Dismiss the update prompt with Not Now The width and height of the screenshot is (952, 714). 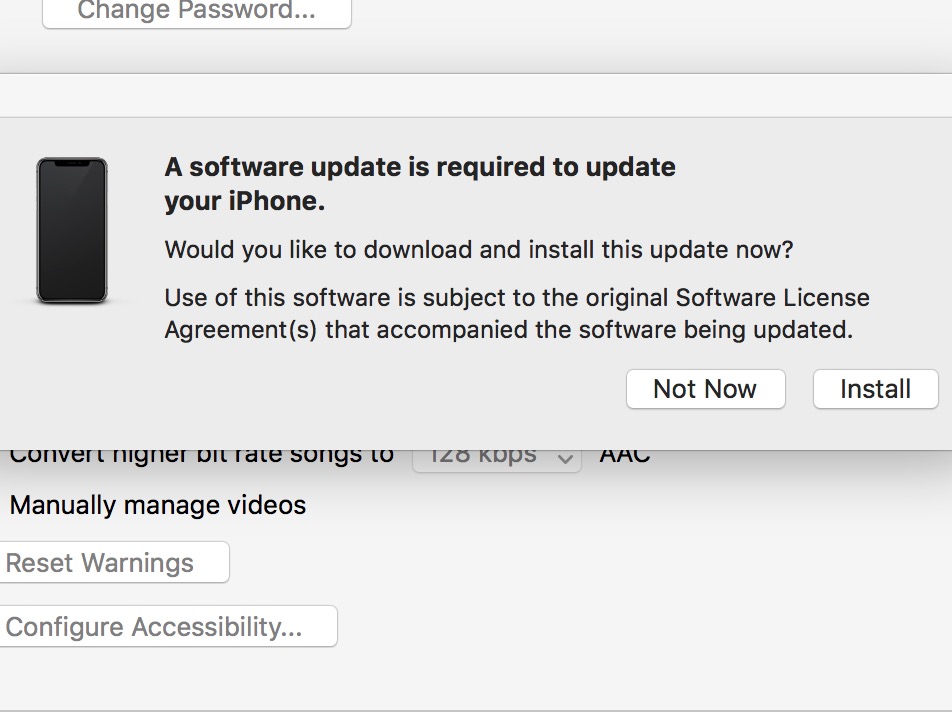click(706, 389)
